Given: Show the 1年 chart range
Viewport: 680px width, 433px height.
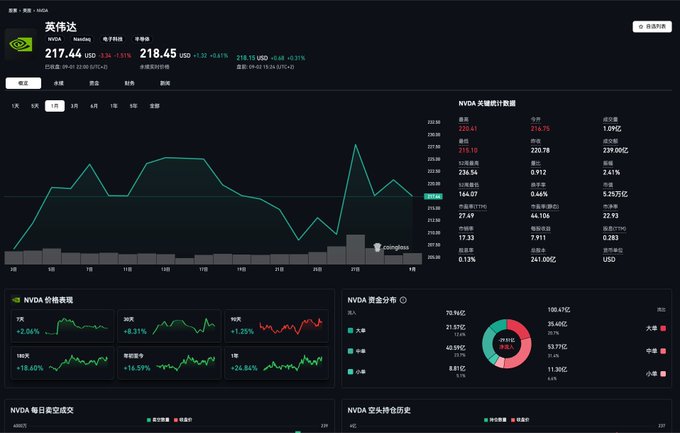Looking at the screenshot, I should point(114,106).
